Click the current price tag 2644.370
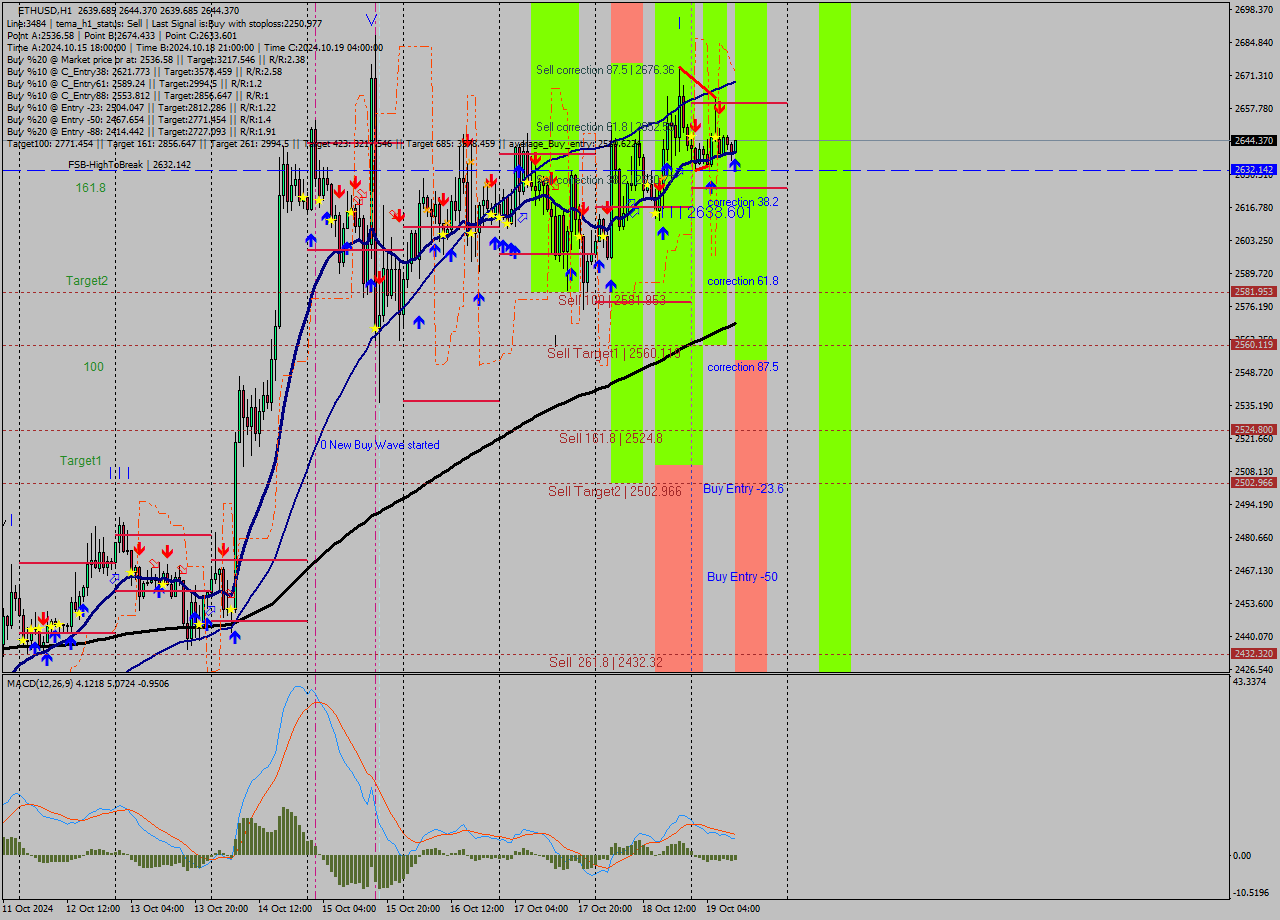1280x920 pixels. [x=1254, y=141]
